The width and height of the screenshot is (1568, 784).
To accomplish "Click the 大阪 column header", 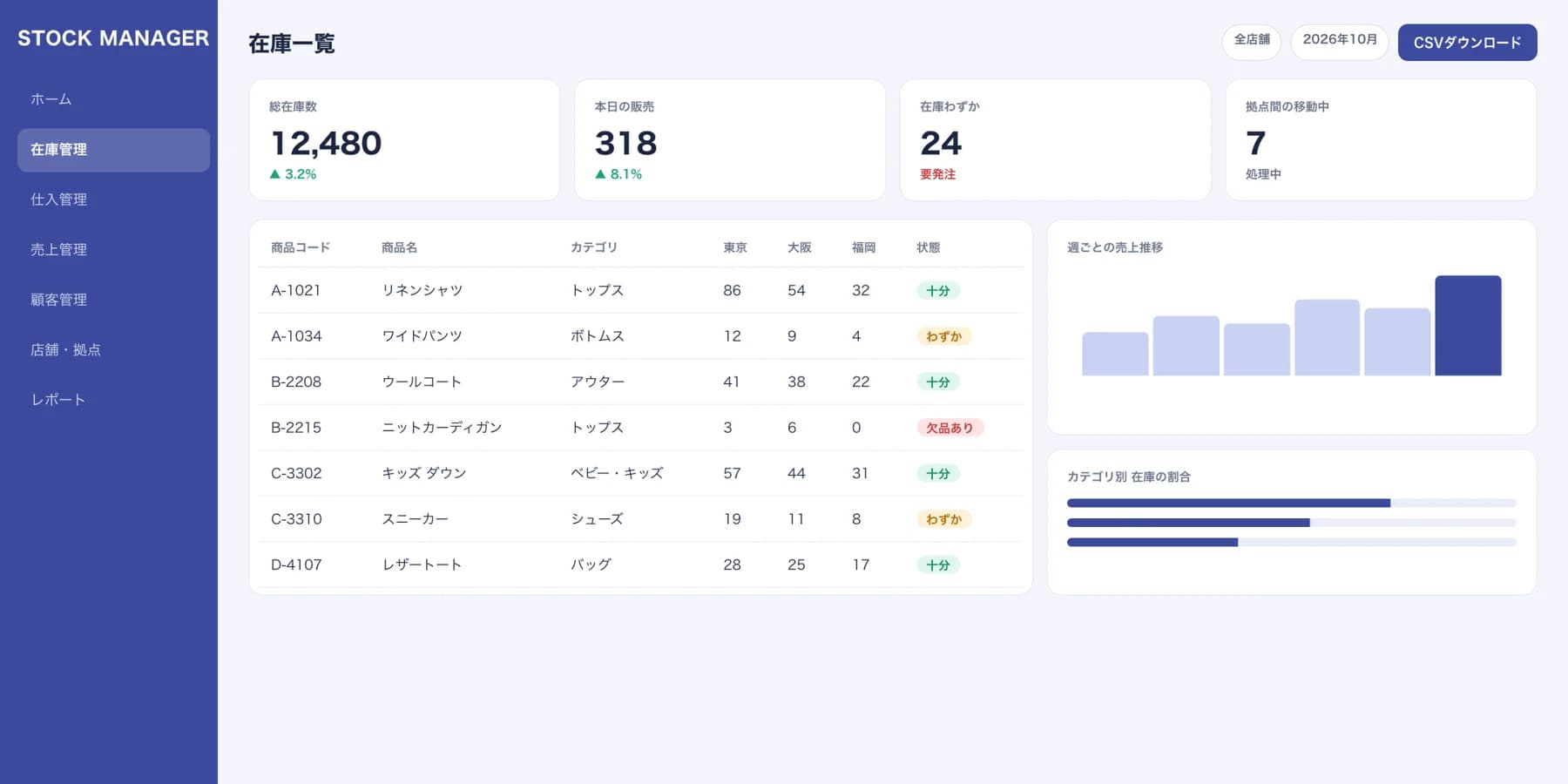I will (x=800, y=247).
